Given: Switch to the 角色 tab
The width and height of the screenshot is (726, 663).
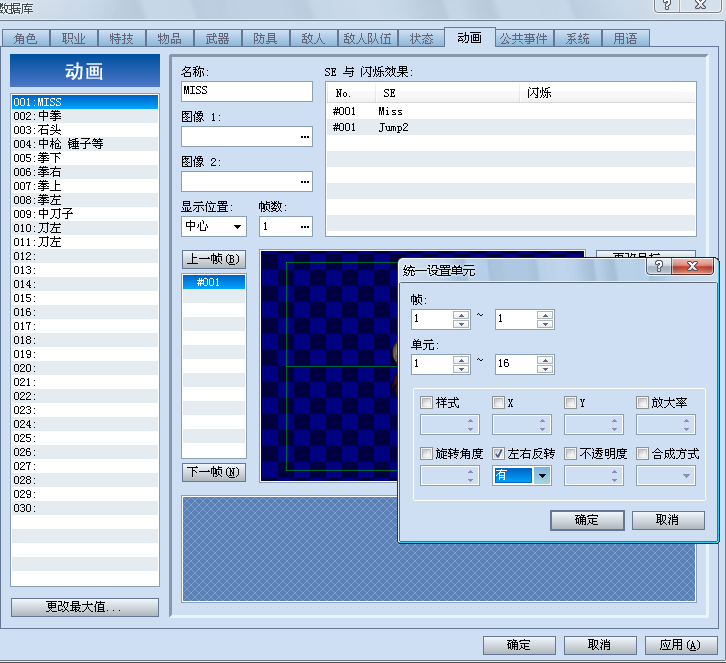Looking at the screenshot, I should pyautogui.click(x=25, y=38).
